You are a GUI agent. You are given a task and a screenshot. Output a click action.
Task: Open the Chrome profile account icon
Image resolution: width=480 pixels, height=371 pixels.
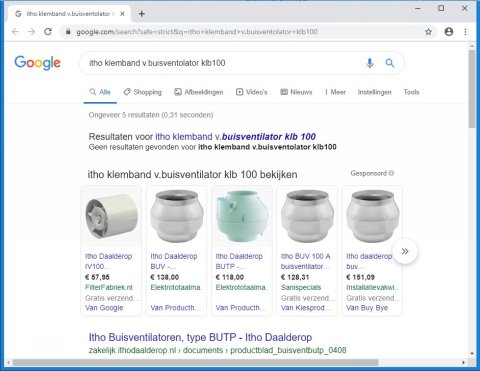tap(449, 32)
